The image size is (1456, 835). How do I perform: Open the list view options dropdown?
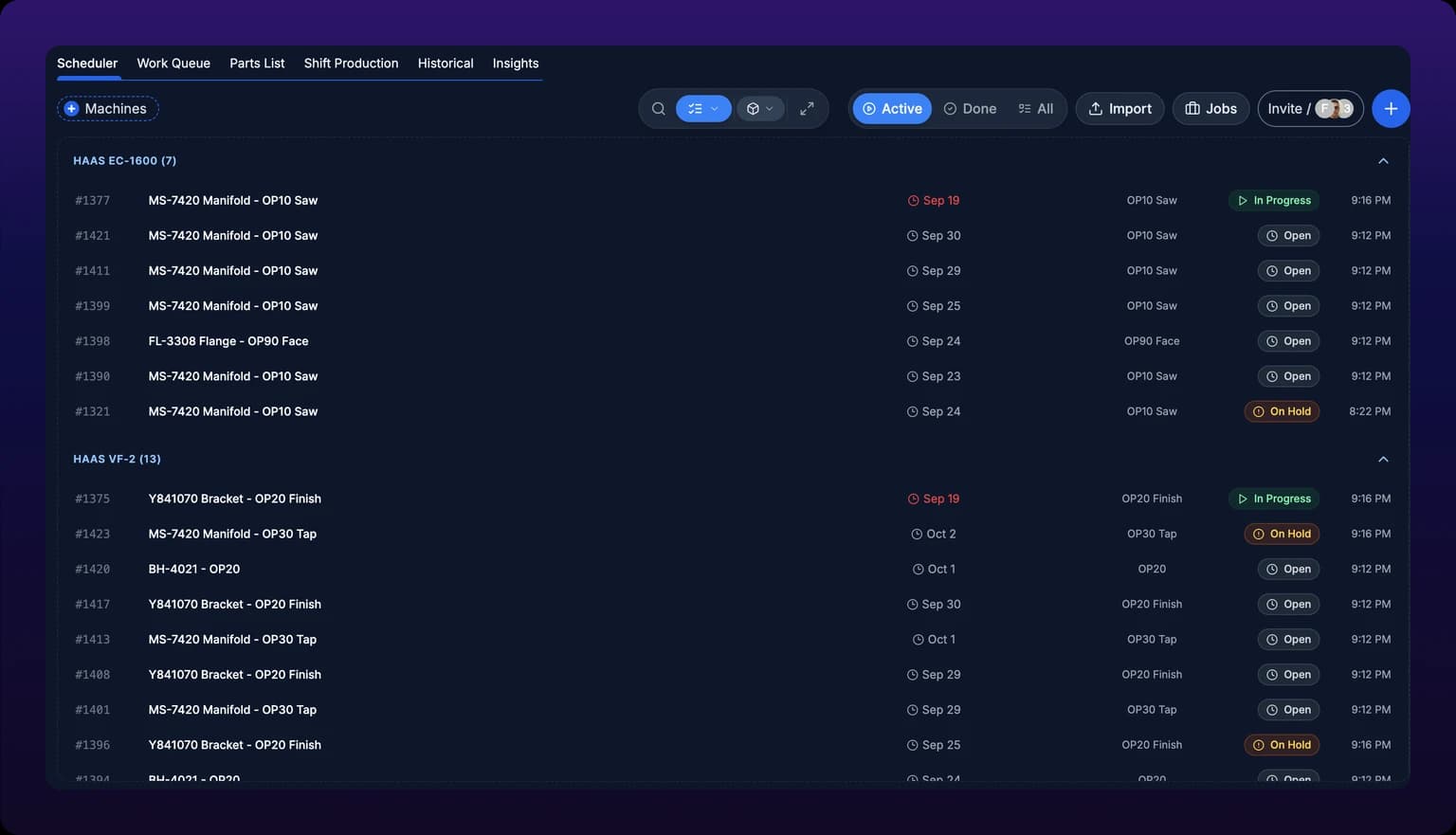click(703, 109)
